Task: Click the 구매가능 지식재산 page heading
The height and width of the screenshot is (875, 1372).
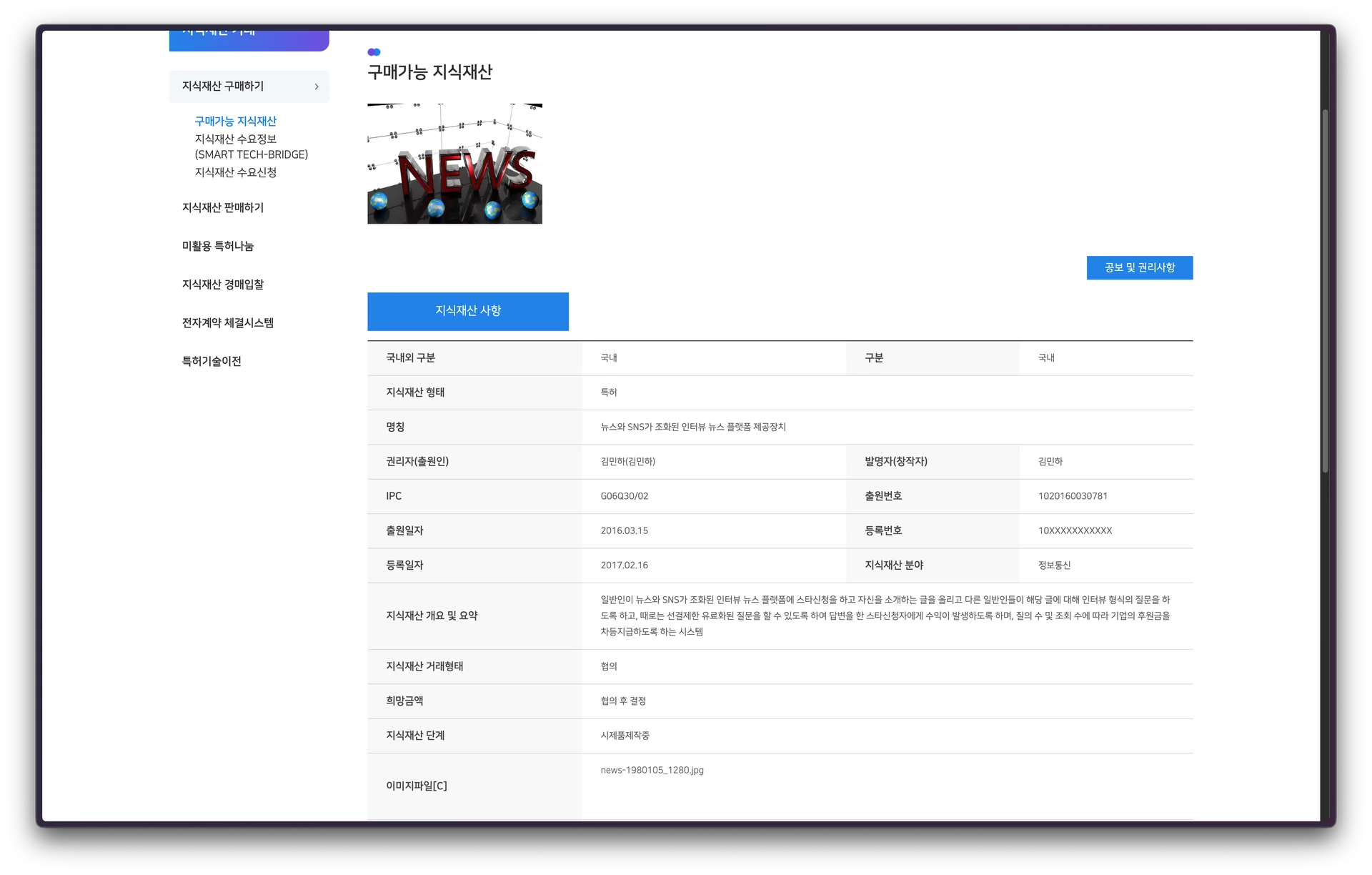Action: pos(429,72)
